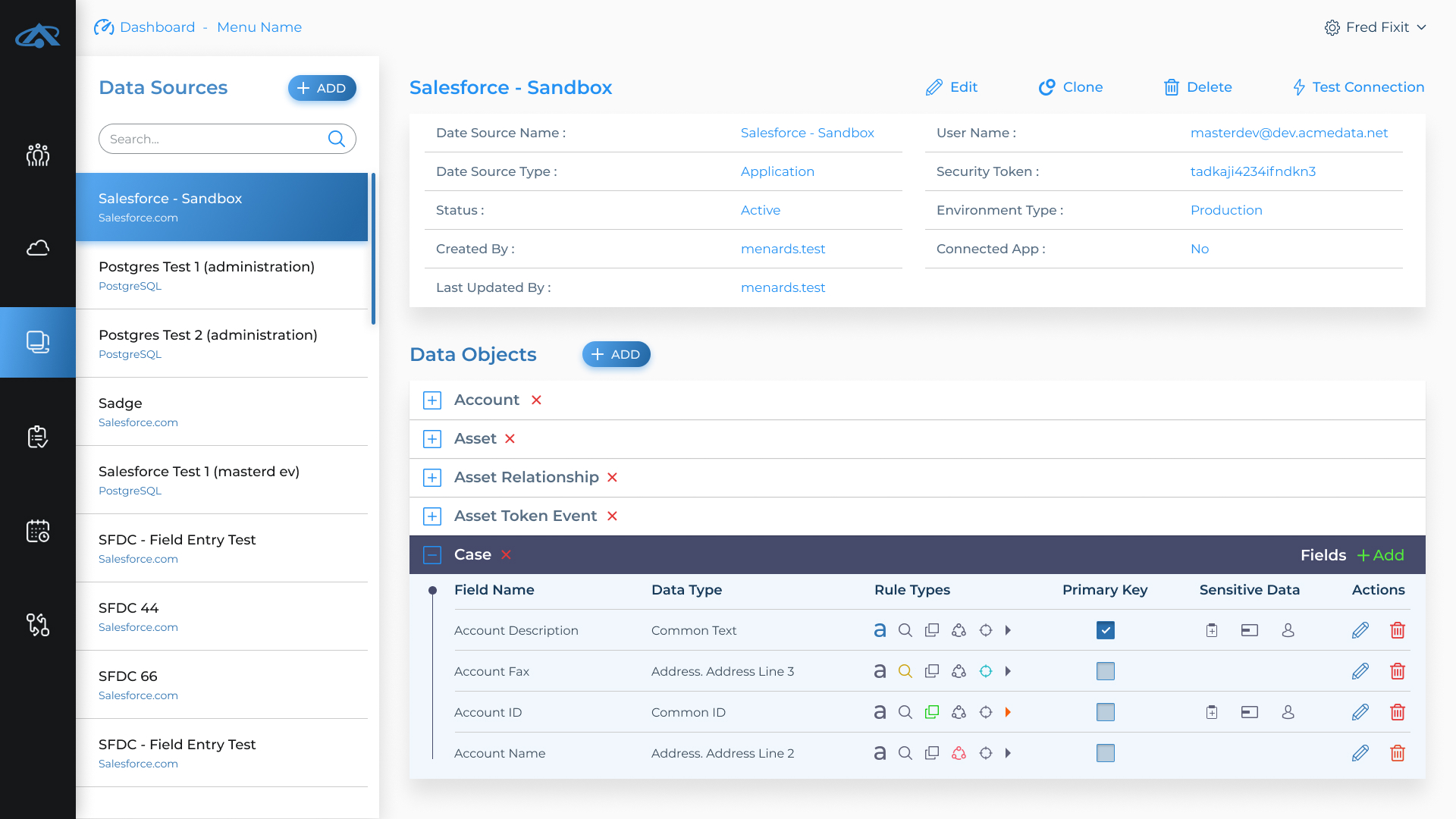Edit the Account ID field with pencil
Viewport: 1456px width, 819px height.
tap(1360, 712)
